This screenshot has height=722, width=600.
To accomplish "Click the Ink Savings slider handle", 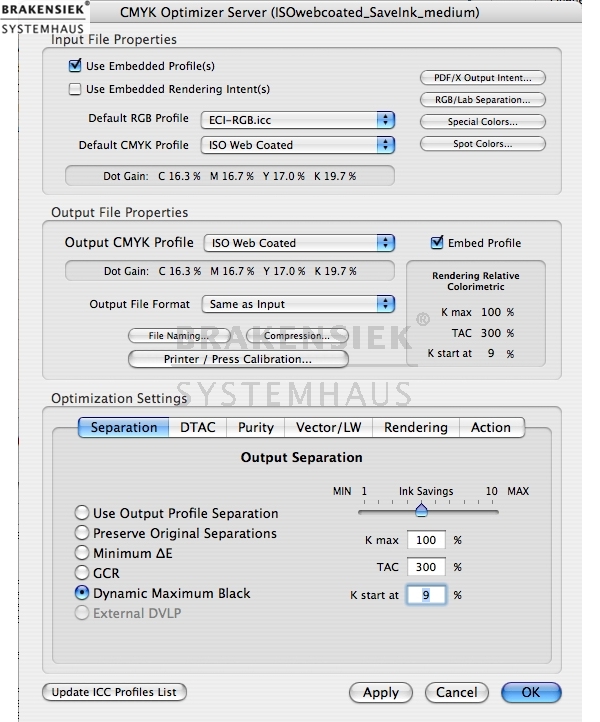I will tap(421, 510).
